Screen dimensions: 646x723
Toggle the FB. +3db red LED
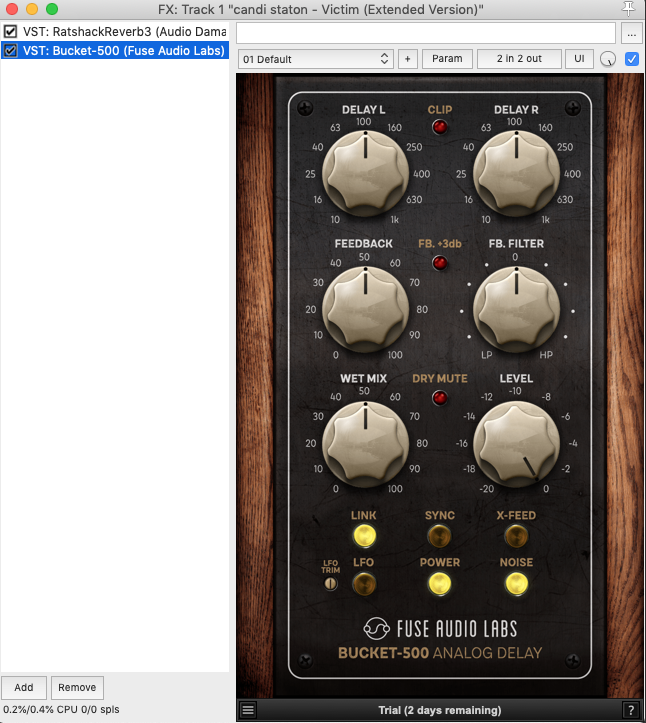click(x=439, y=263)
